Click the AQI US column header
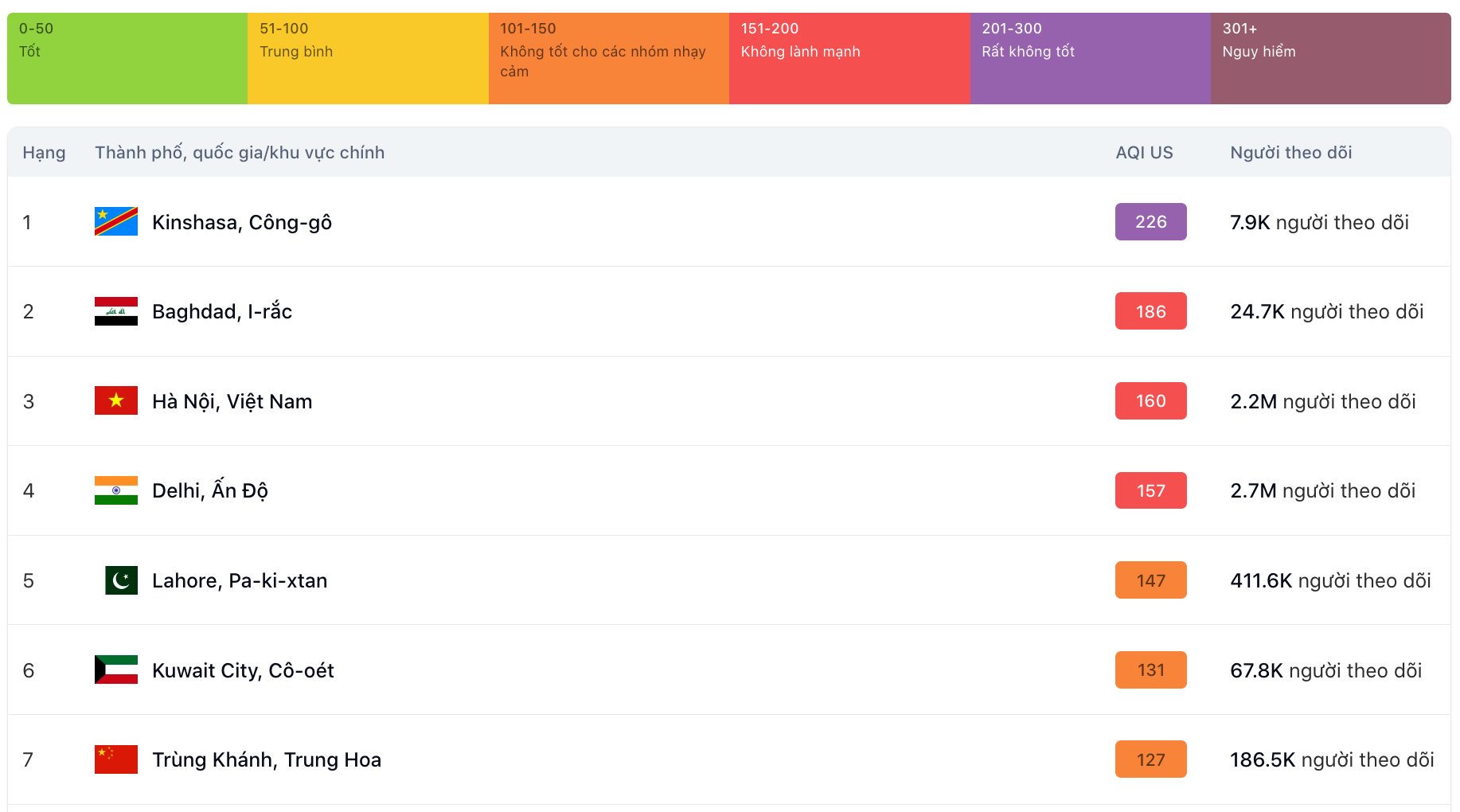The height and width of the screenshot is (812, 1460). point(1144,153)
